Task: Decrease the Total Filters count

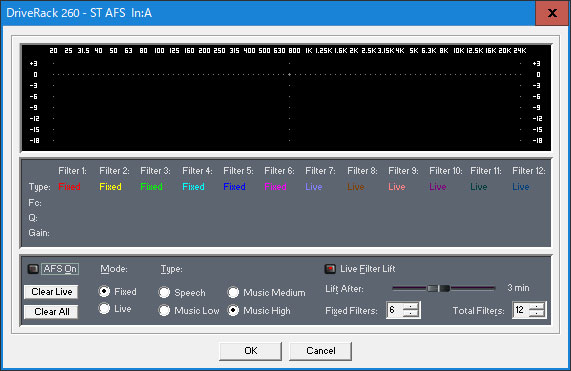Action: (x=537, y=314)
